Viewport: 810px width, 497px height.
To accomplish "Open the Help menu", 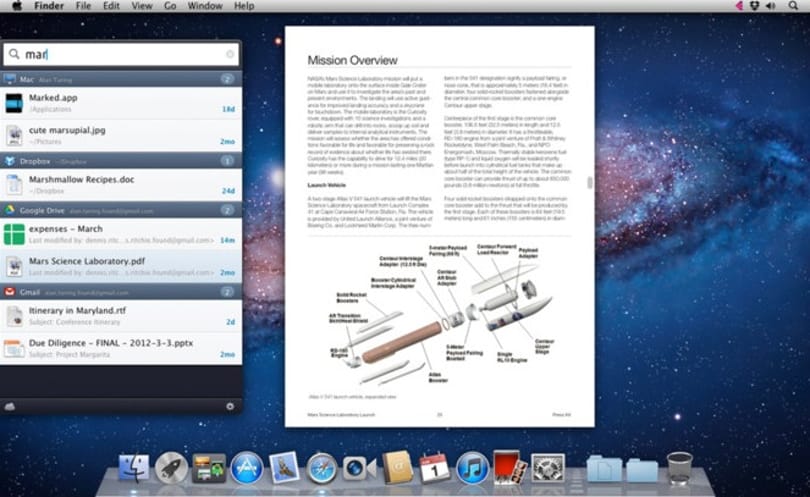I will [x=244, y=6].
